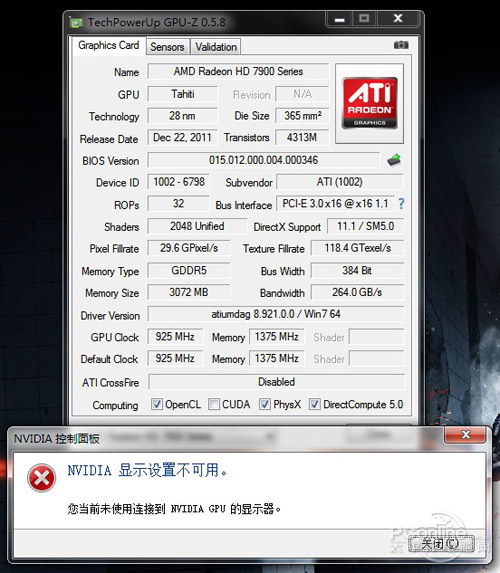500x573 pixels.
Task: Close the GPU-Z window
Action: click(398, 19)
